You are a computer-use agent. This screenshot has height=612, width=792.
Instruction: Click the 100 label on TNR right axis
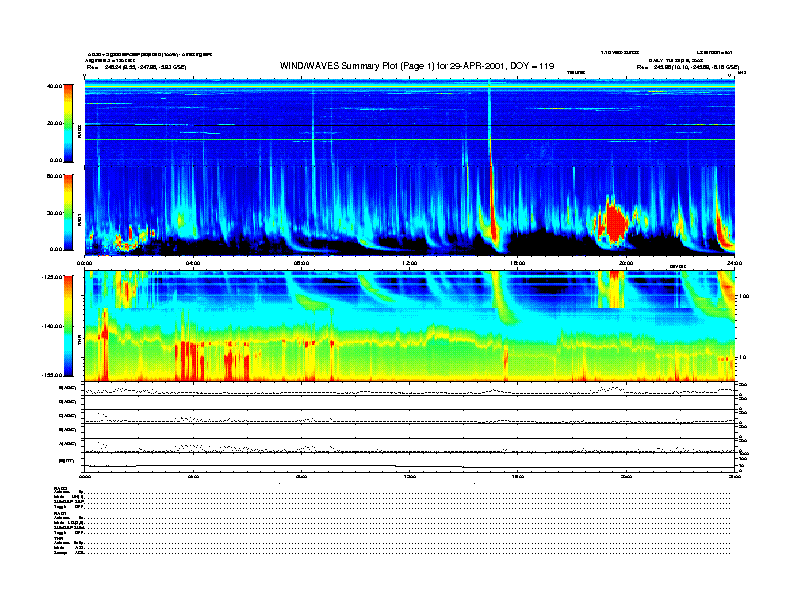pyautogui.click(x=744, y=296)
